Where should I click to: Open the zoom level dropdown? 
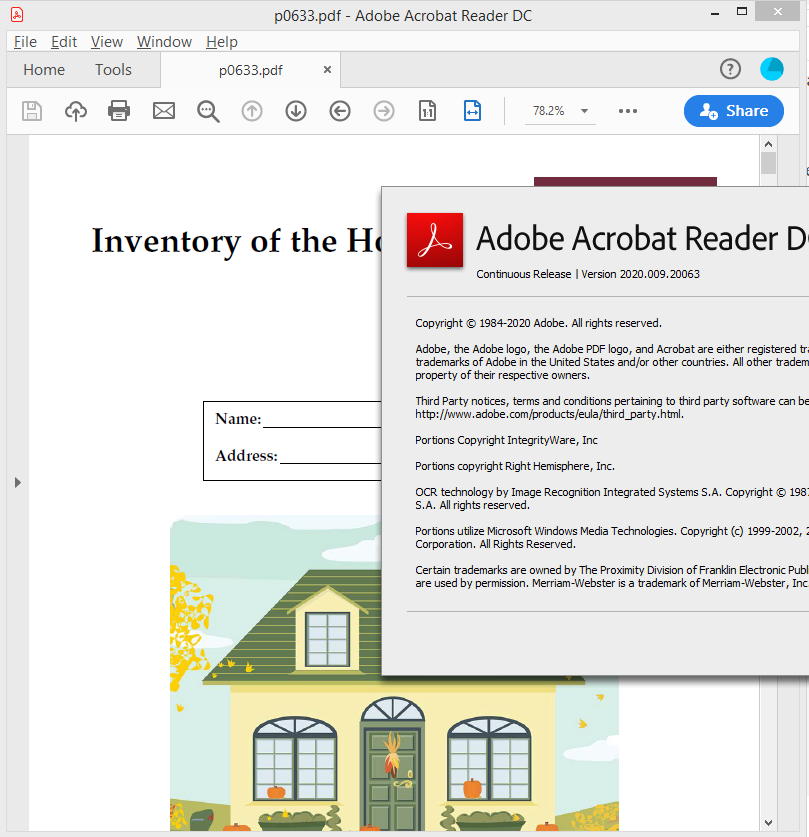click(x=584, y=111)
